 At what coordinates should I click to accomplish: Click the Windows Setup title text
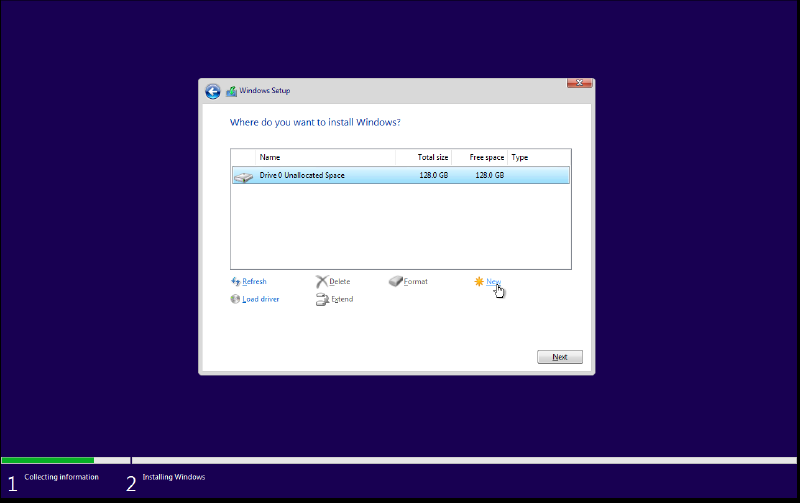pyautogui.click(x=265, y=90)
